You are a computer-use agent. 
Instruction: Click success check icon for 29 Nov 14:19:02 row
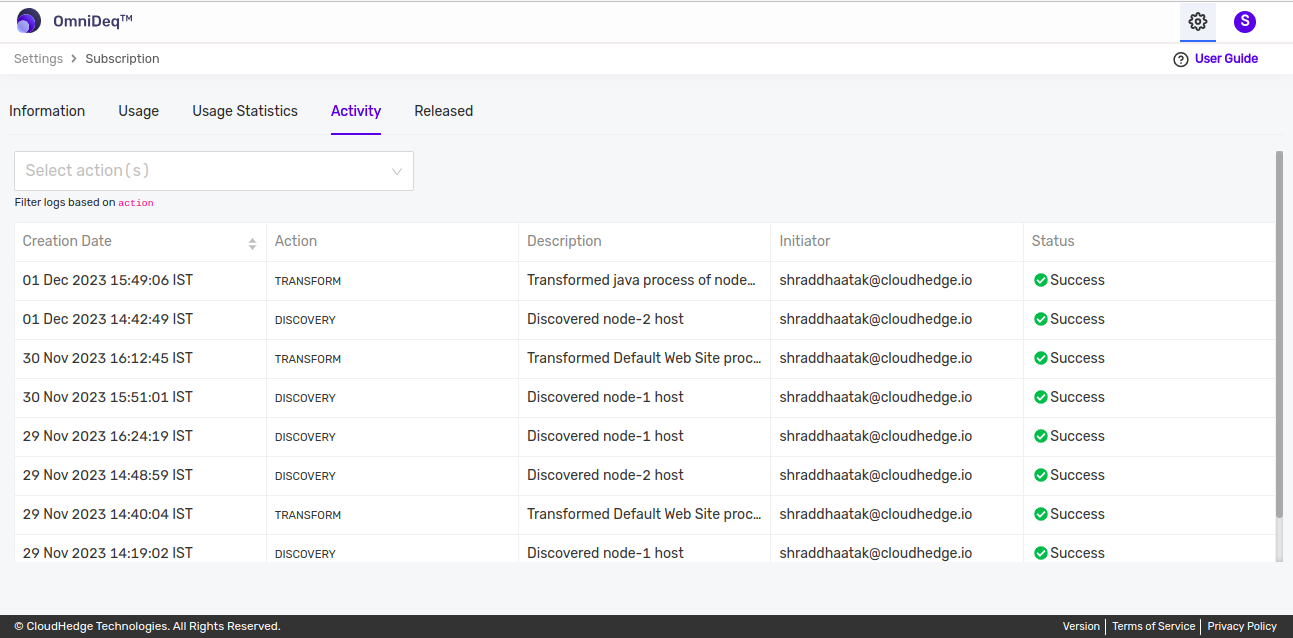[x=1040, y=553]
